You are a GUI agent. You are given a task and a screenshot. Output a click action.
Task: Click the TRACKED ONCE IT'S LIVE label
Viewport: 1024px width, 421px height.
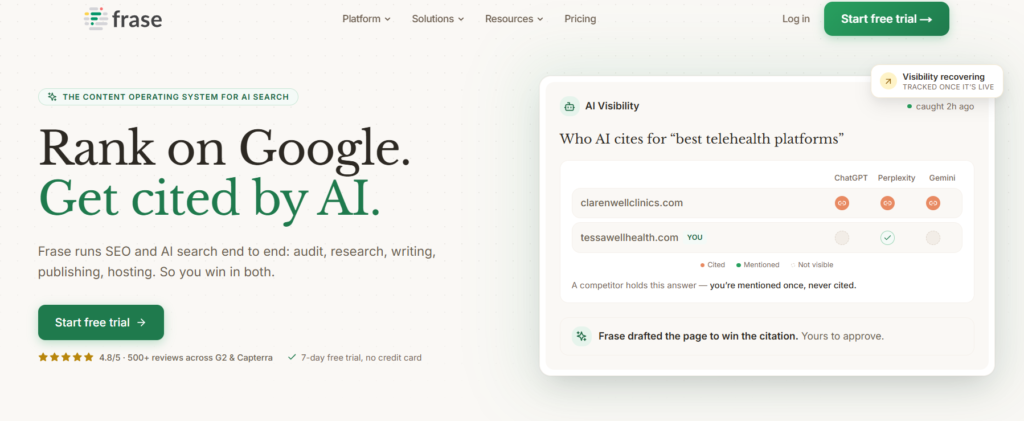click(948, 87)
